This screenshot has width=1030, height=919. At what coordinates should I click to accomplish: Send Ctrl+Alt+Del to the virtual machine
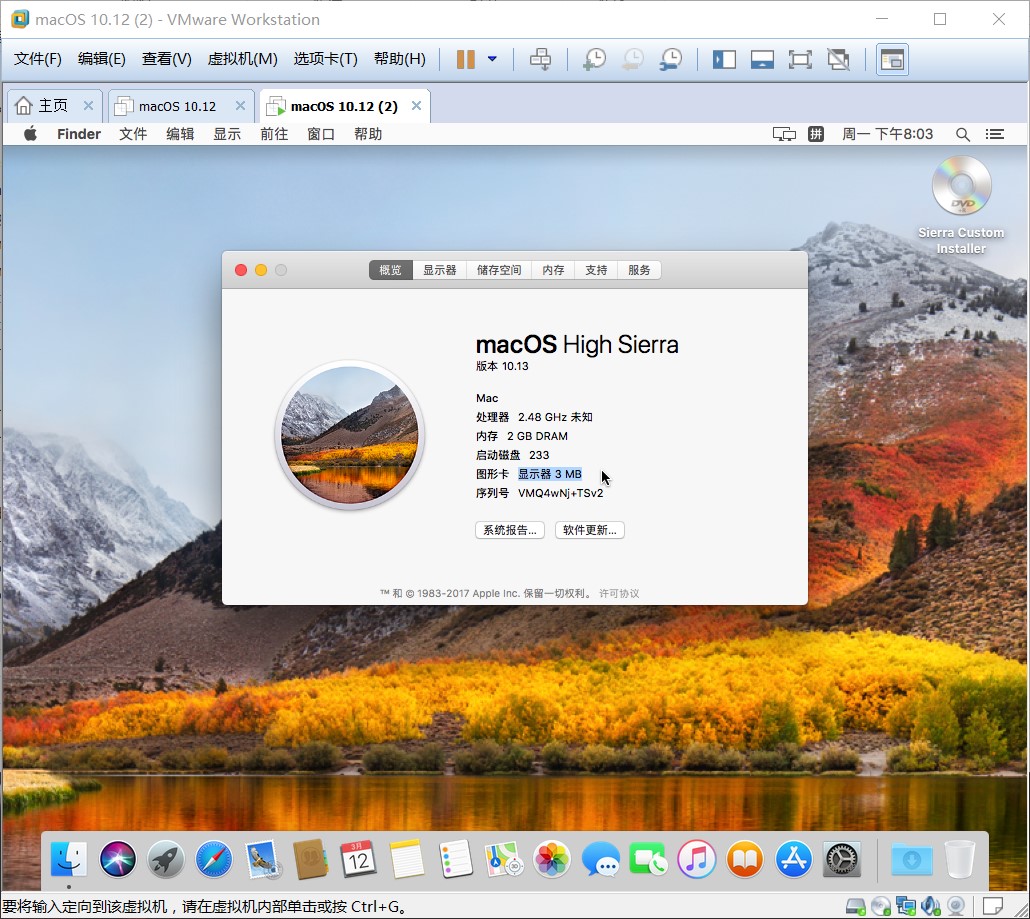tap(540, 59)
